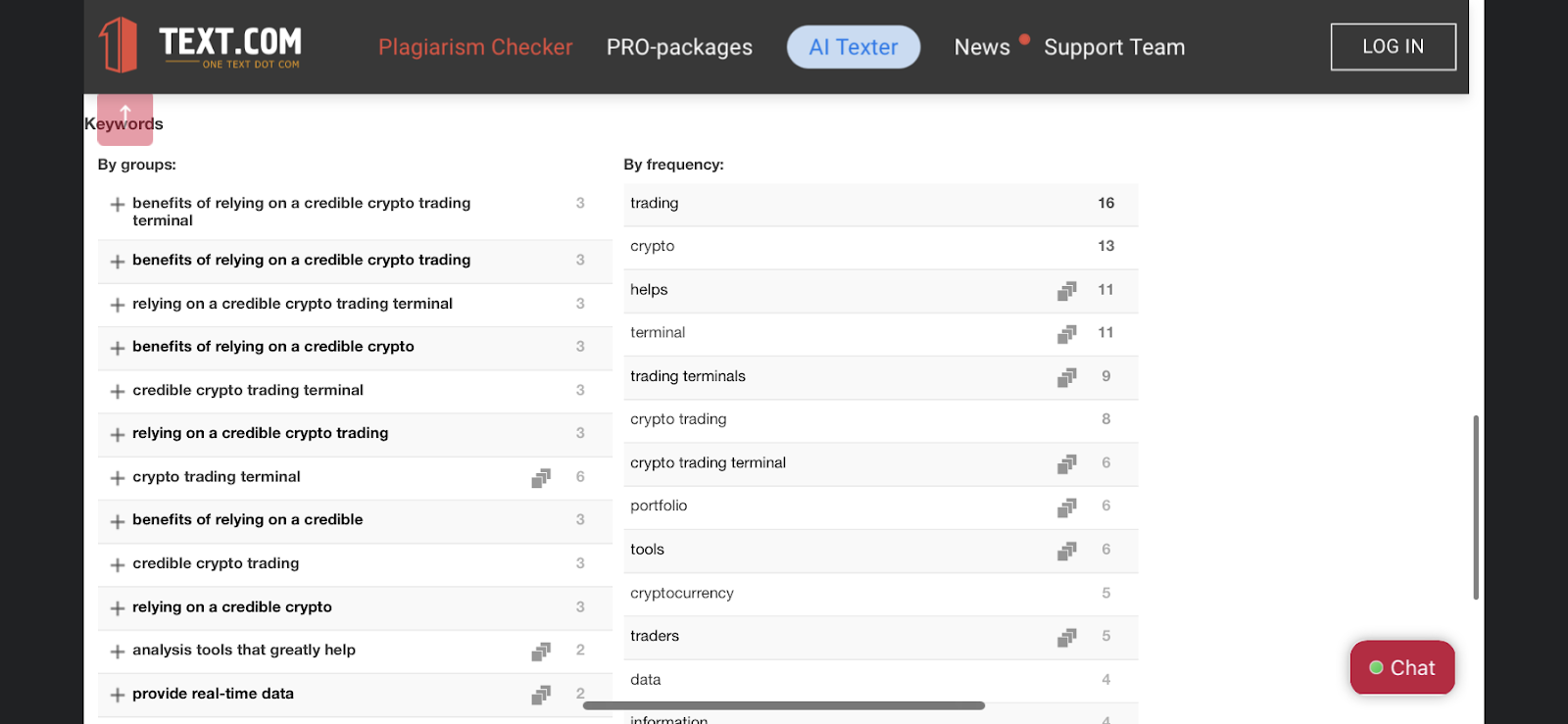Expand the 'credible crypto trading terminal' group
This screenshot has height=724, width=1568.
coord(118,392)
